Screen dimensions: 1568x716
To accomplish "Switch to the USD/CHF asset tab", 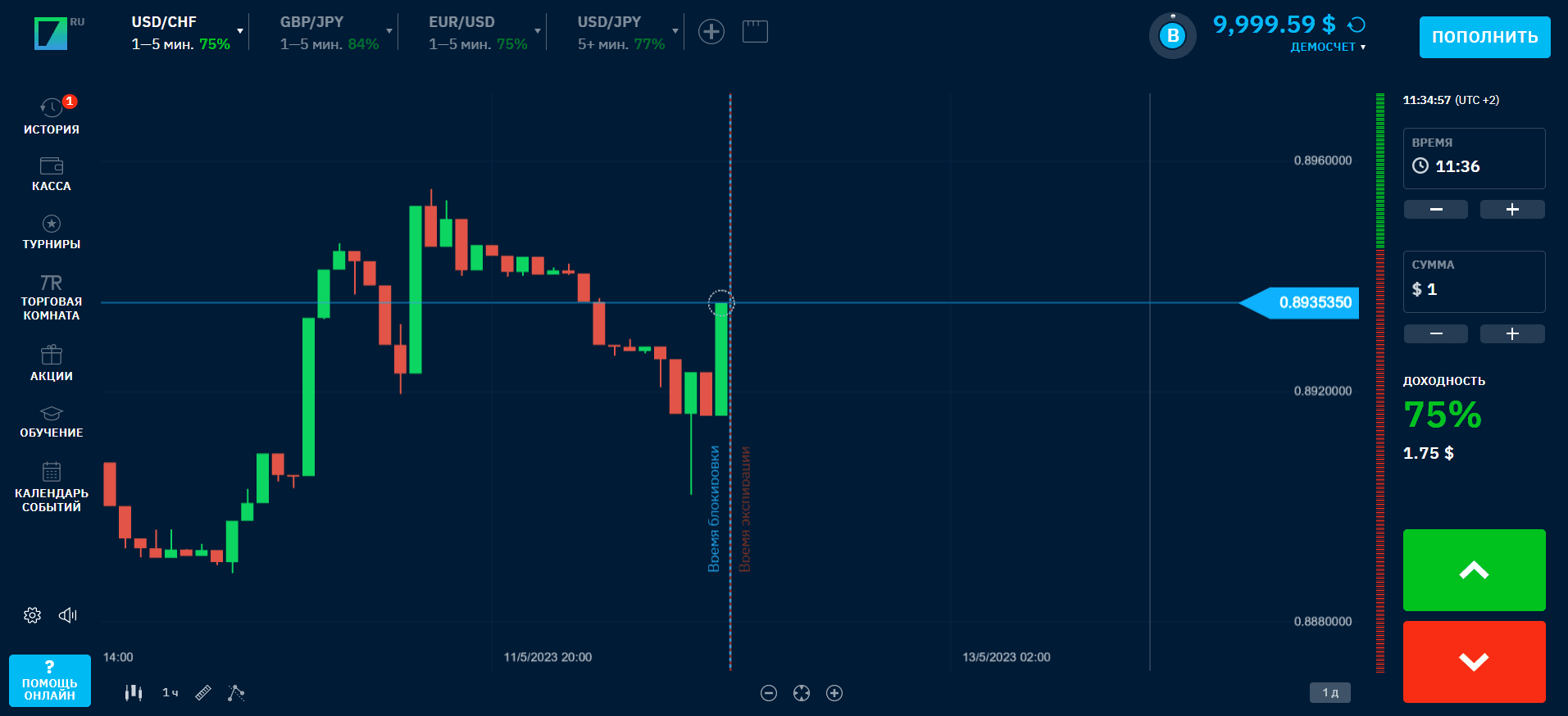I will point(180,33).
